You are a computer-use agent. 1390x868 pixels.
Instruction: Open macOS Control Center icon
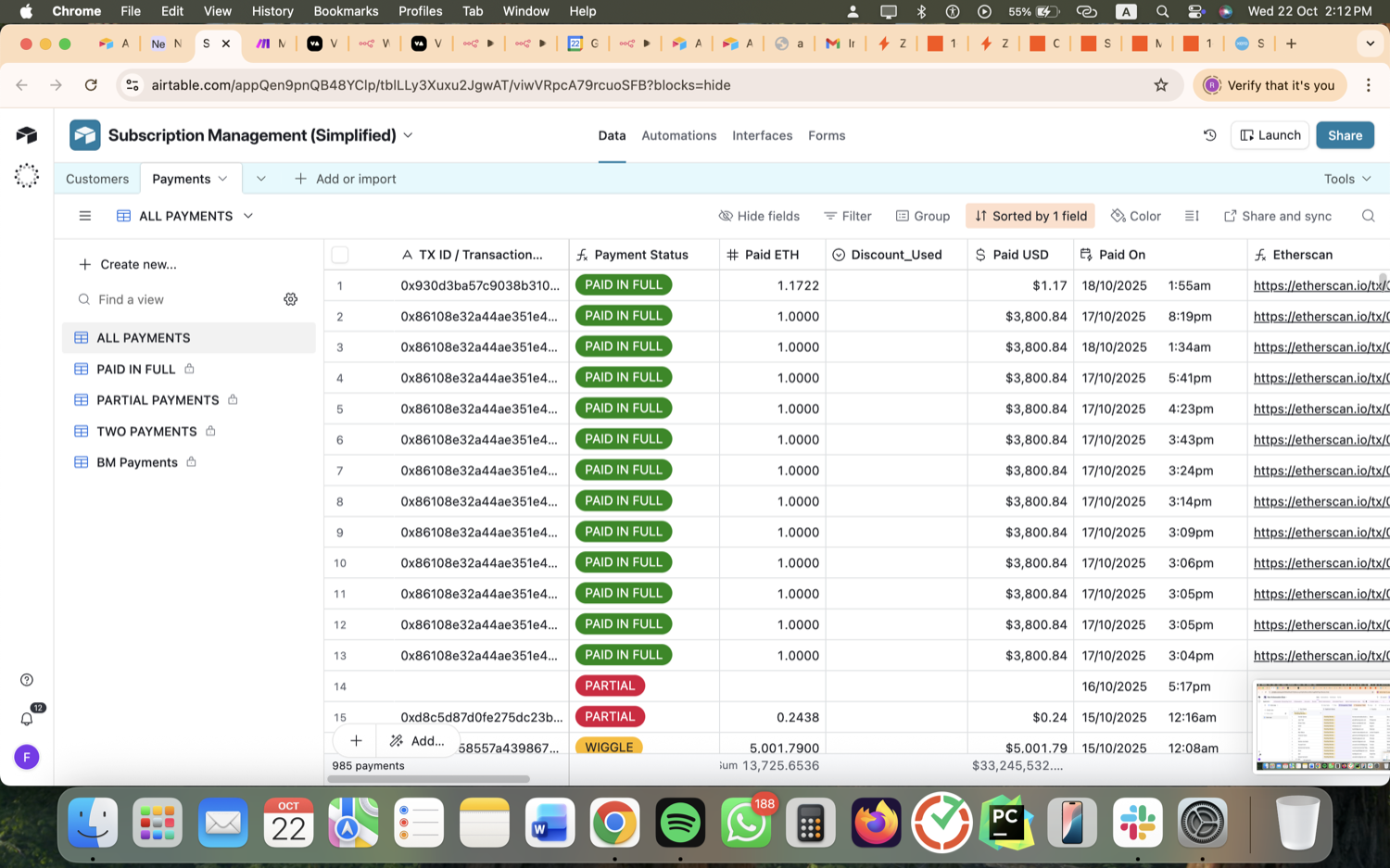click(x=1195, y=11)
